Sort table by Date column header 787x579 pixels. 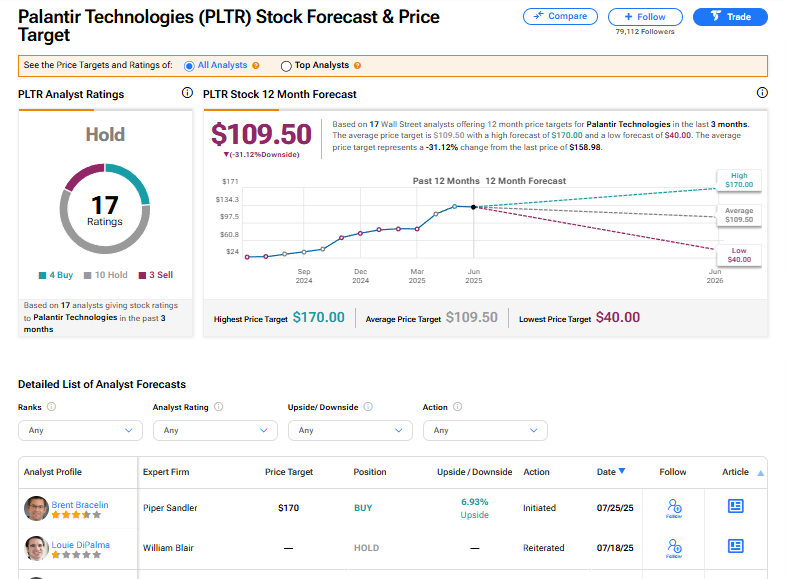pos(611,472)
